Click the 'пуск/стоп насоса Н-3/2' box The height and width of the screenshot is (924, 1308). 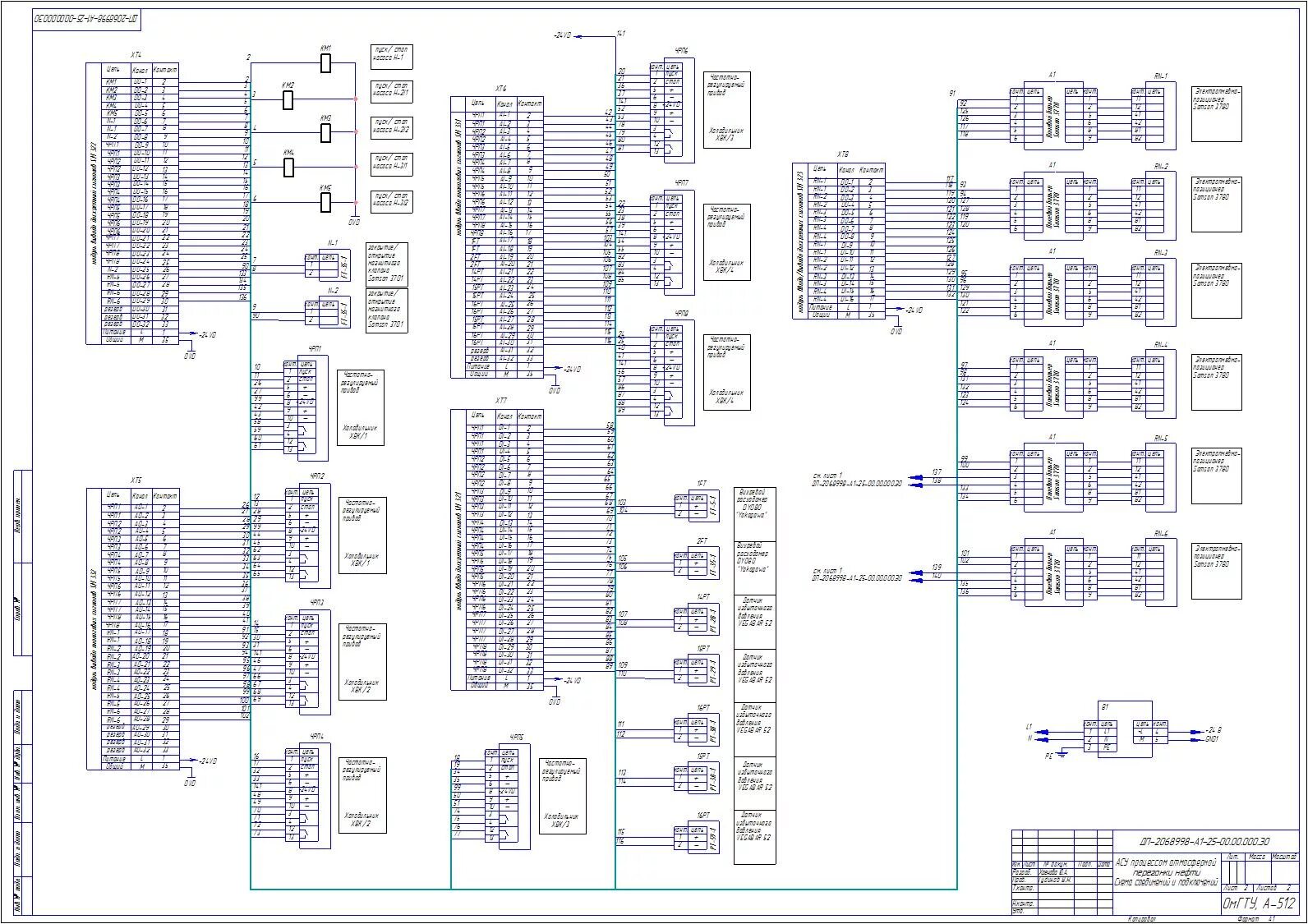[392, 200]
